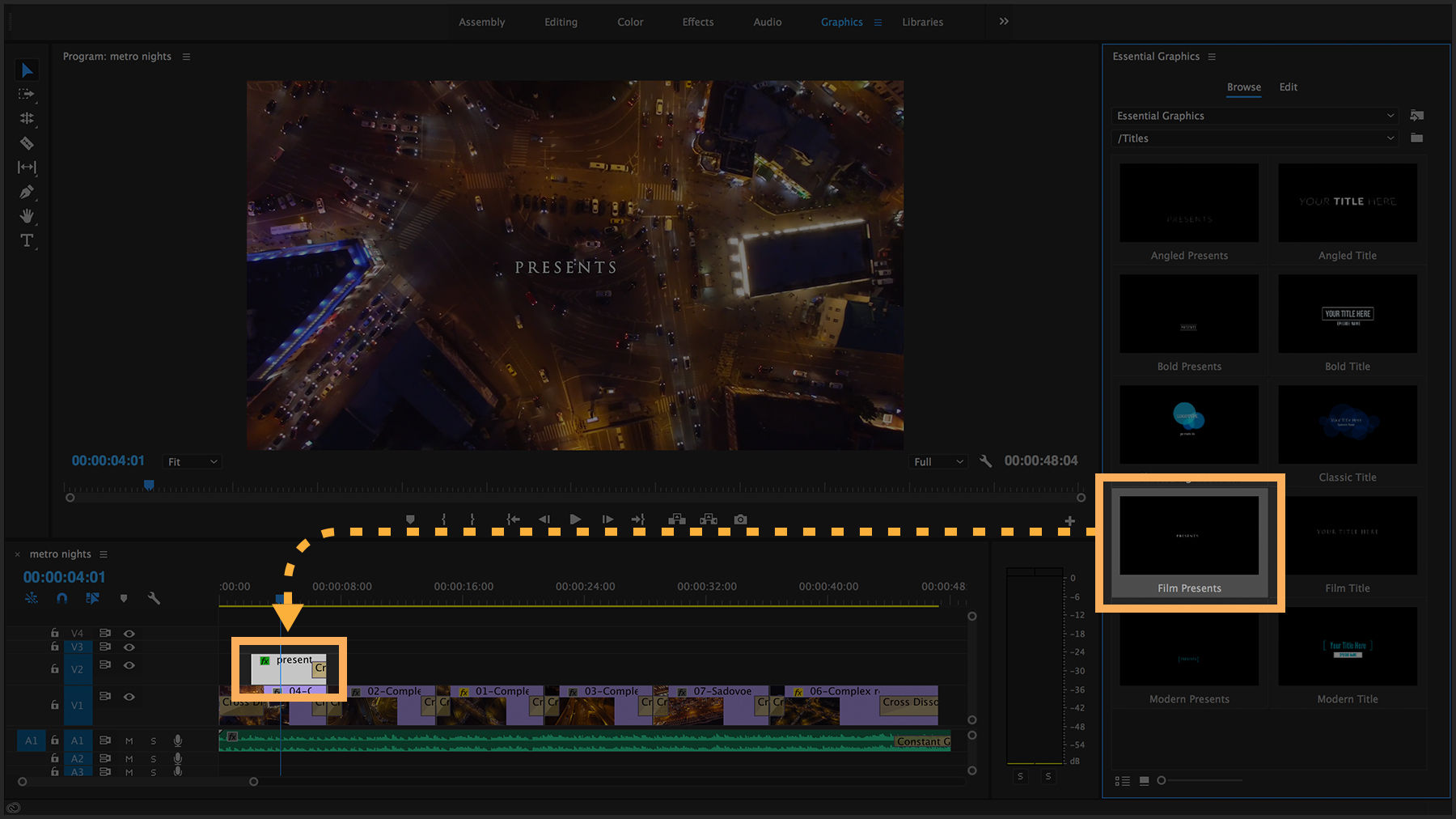Open the /Titles folder dropdown
1456x819 pixels.
click(x=1254, y=138)
